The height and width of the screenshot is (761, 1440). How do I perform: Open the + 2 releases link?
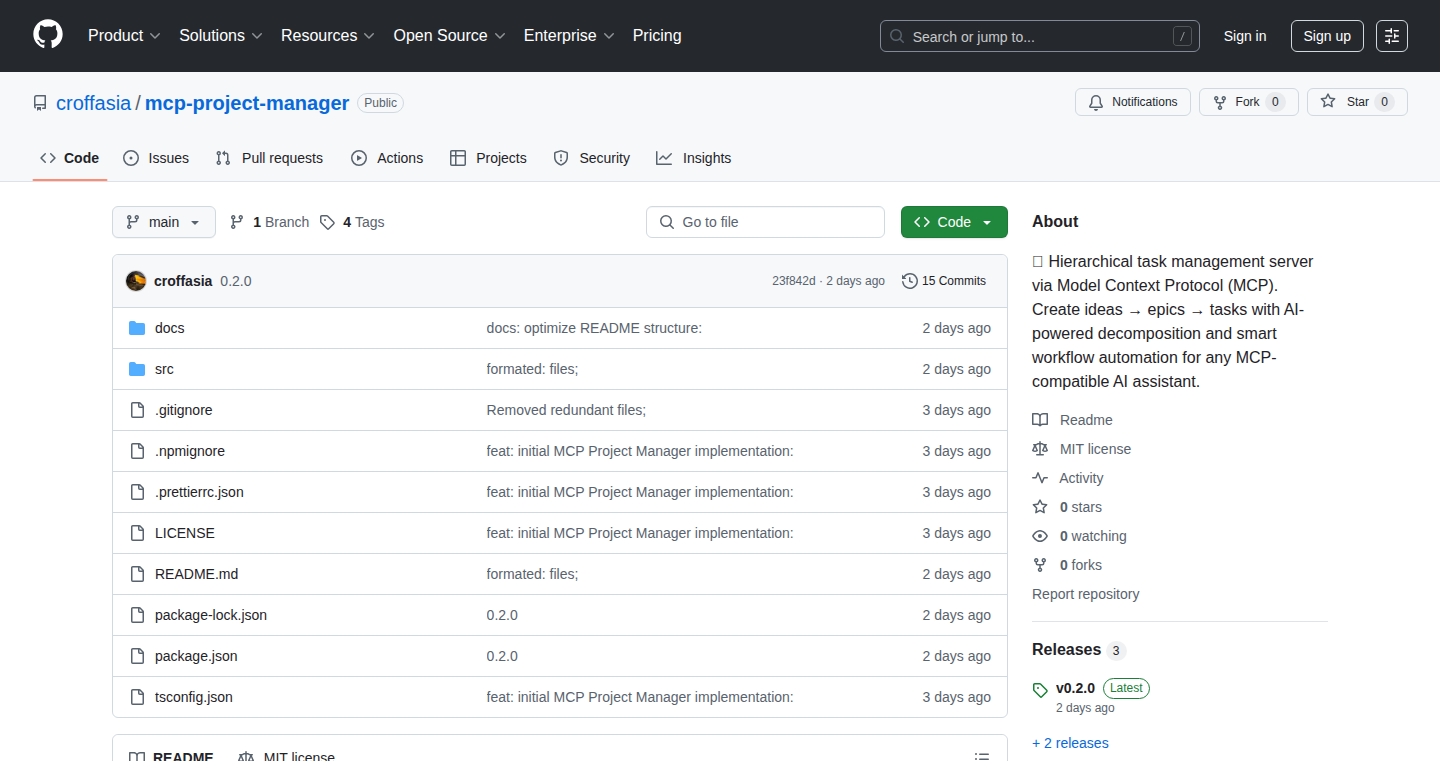tap(1070, 743)
